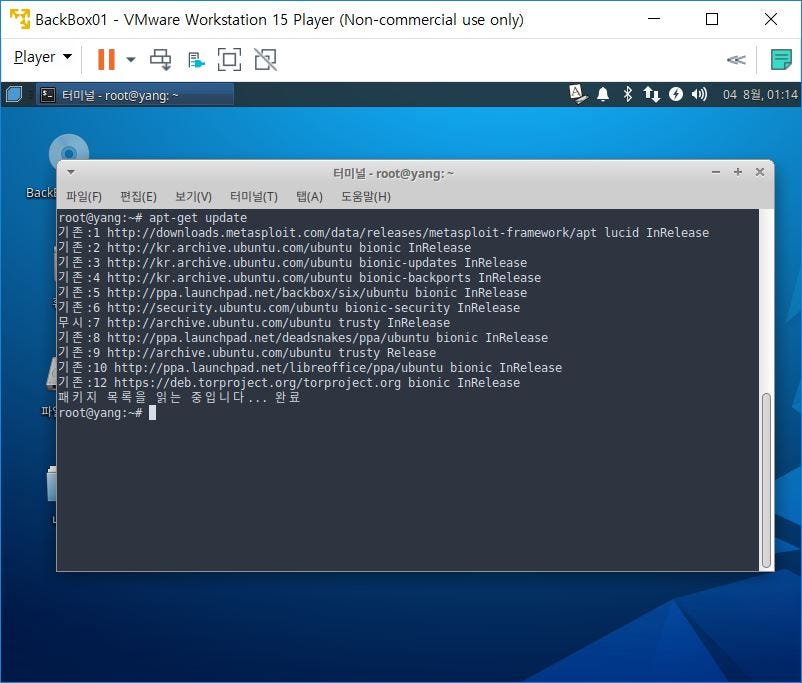The width and height of the screenshot is (802, 683).
Task: Click the apt-get update command text
Action: coord(198,218)
